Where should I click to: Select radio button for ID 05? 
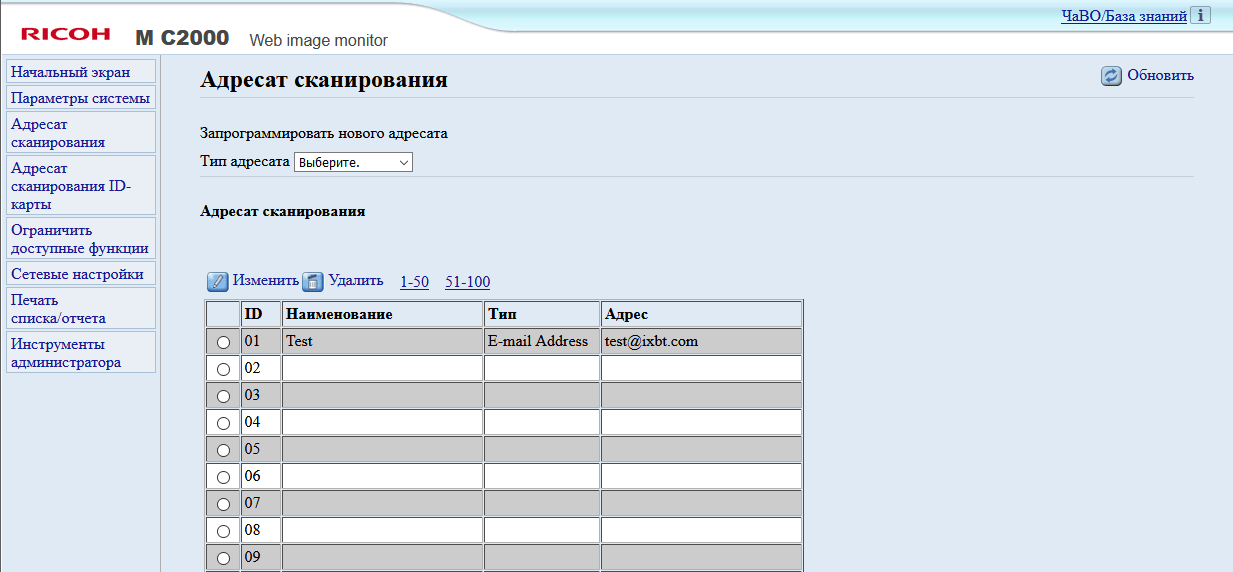223,450
